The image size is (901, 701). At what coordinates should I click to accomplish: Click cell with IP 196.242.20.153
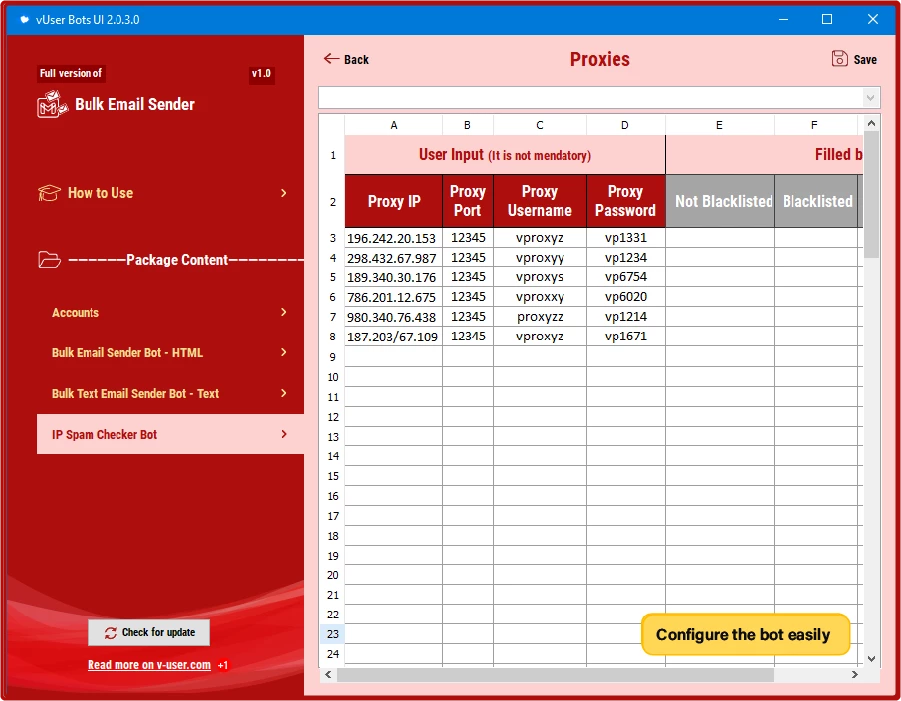(x=394, y=238)
